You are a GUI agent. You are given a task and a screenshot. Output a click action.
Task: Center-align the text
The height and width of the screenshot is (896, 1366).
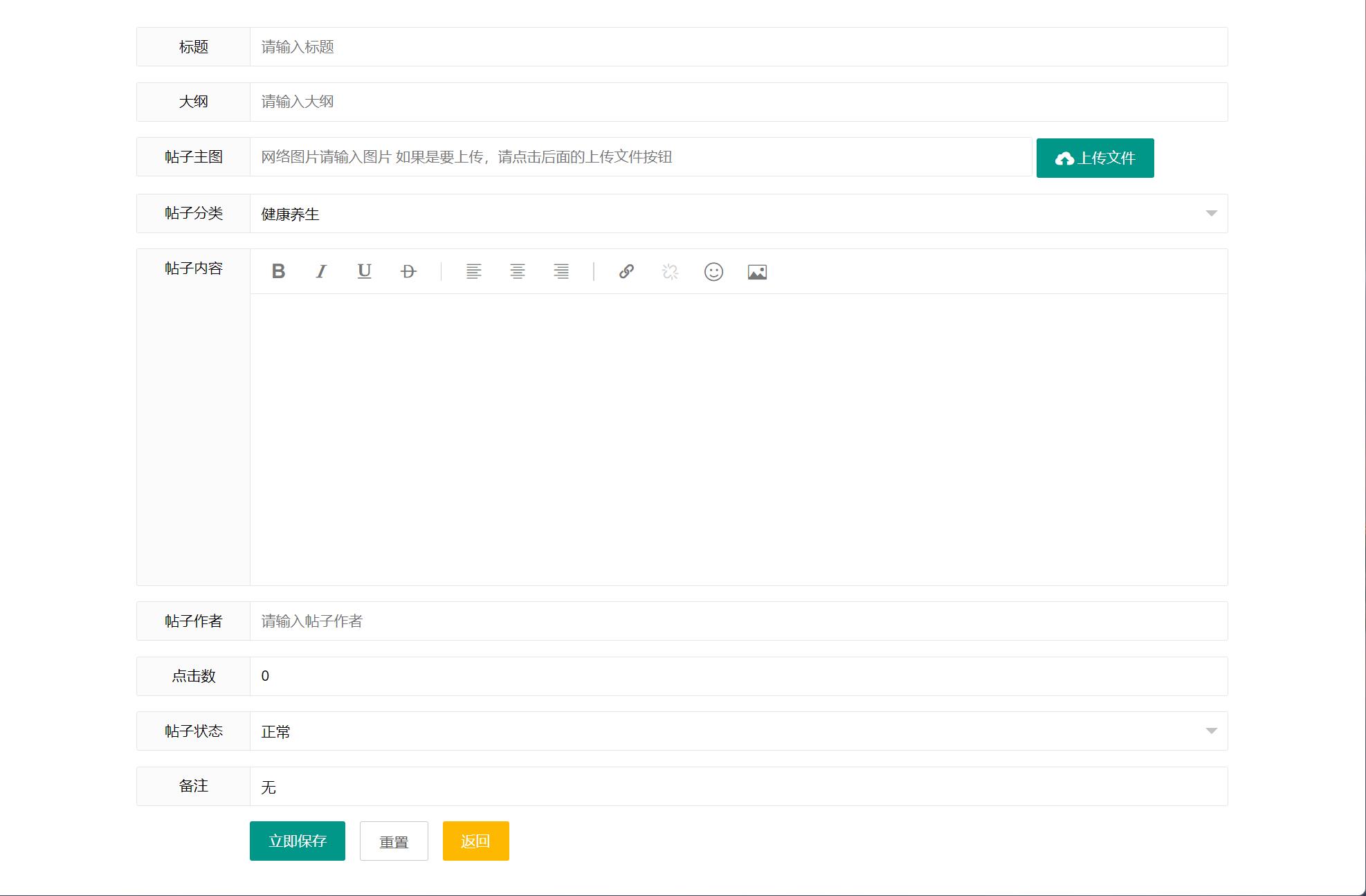click(518, 271)
